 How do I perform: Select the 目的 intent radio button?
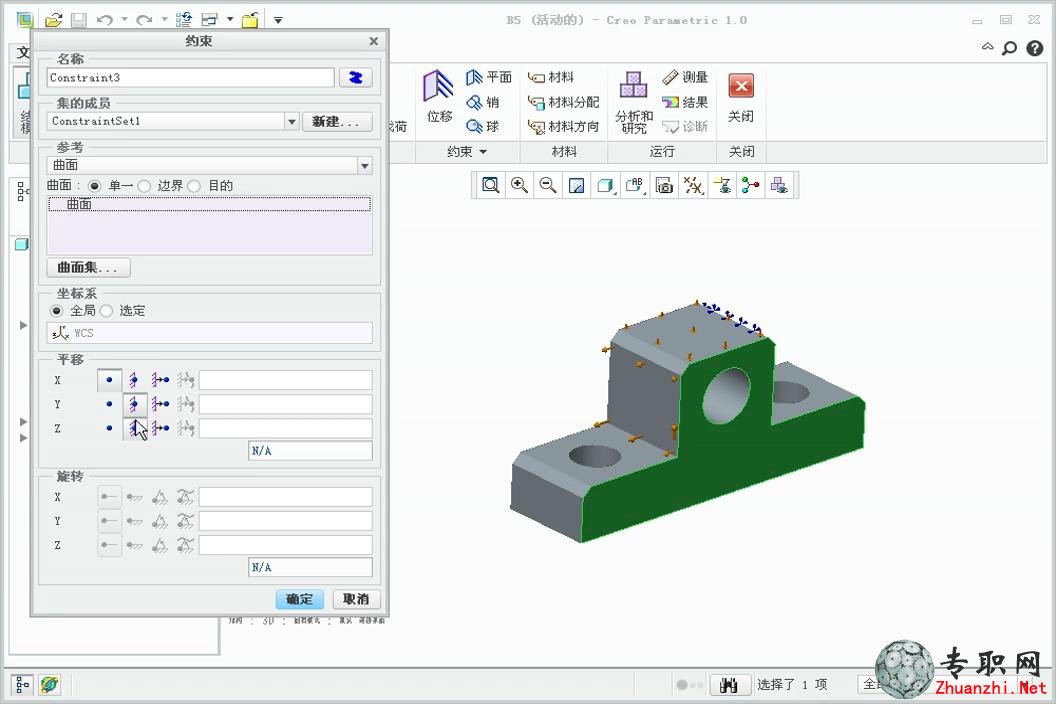(194, 185)
